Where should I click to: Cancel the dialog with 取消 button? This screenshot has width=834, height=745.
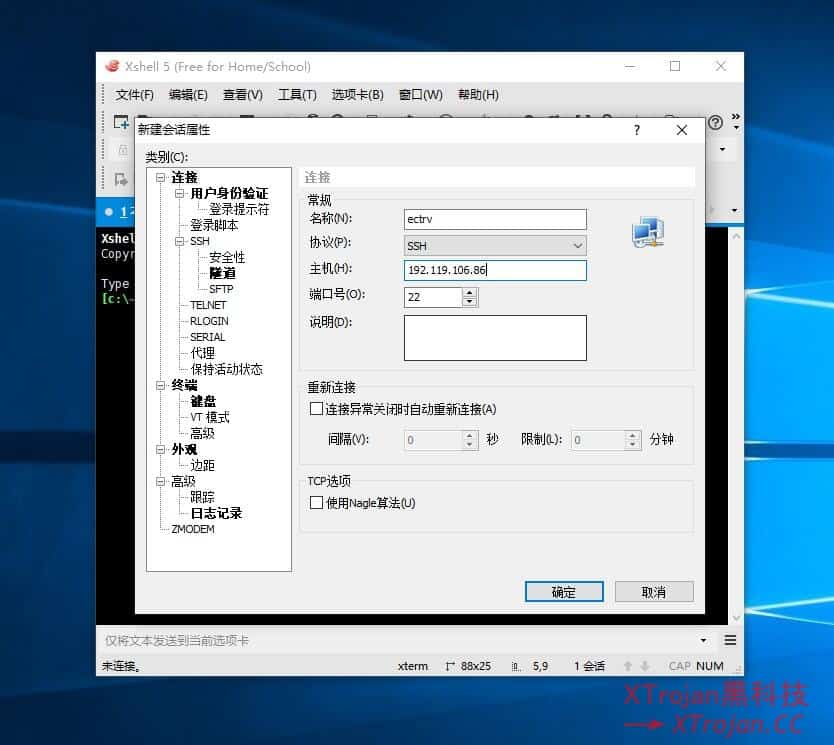(x=654, y=592)
